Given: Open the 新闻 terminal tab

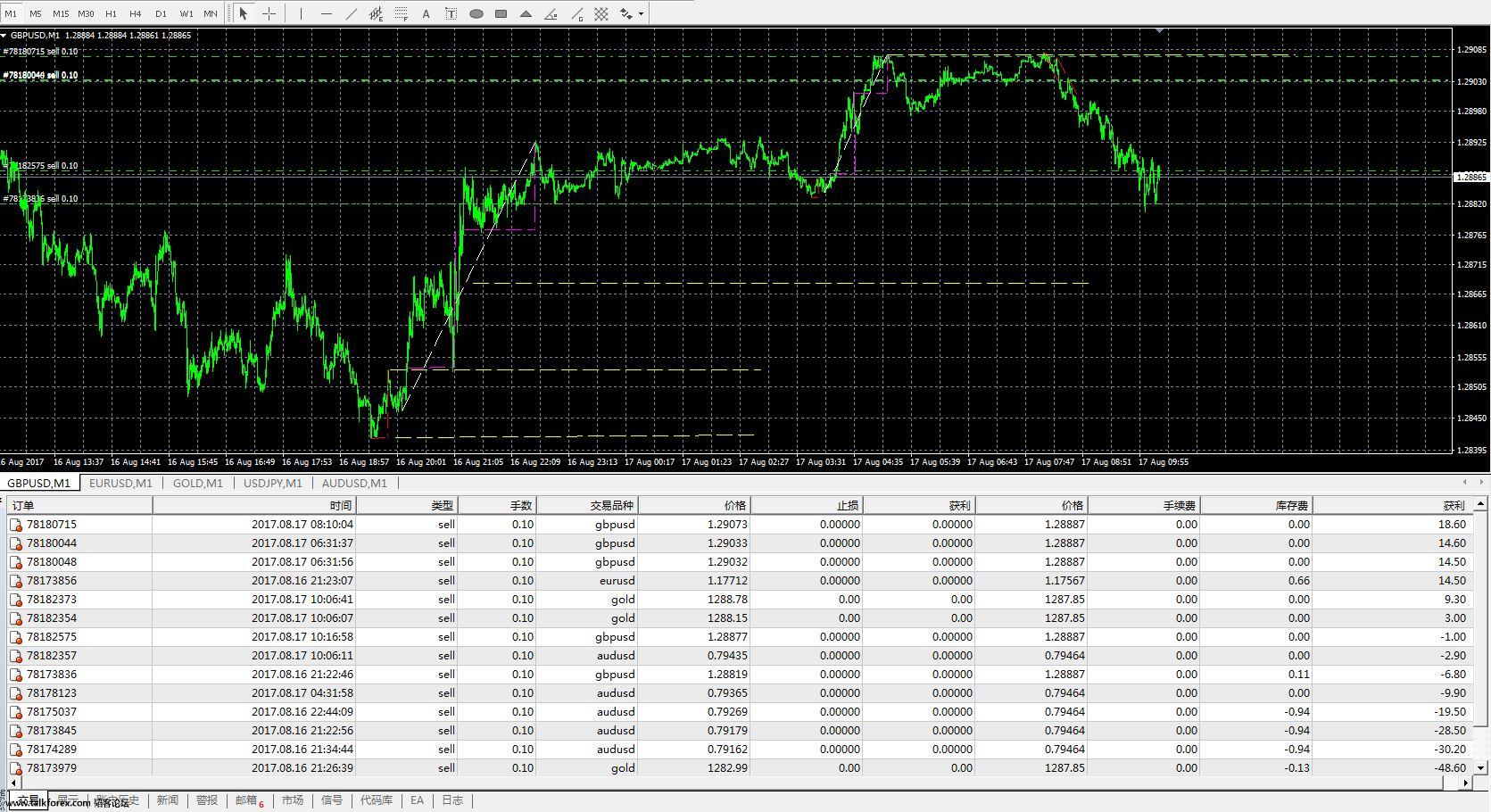Looking at the screenshot, I should point(168,800).
